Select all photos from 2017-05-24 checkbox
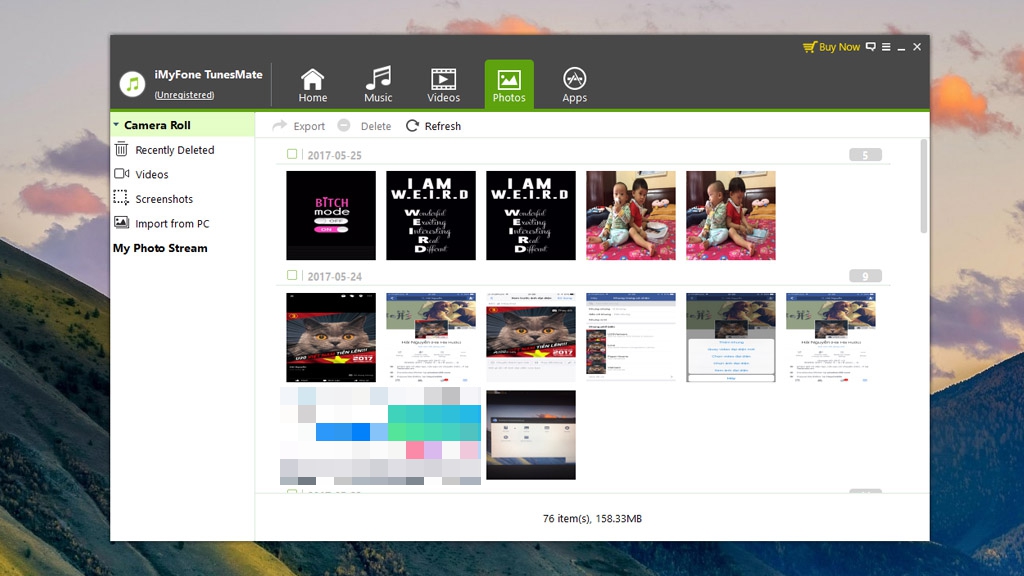 coord(292,275)
